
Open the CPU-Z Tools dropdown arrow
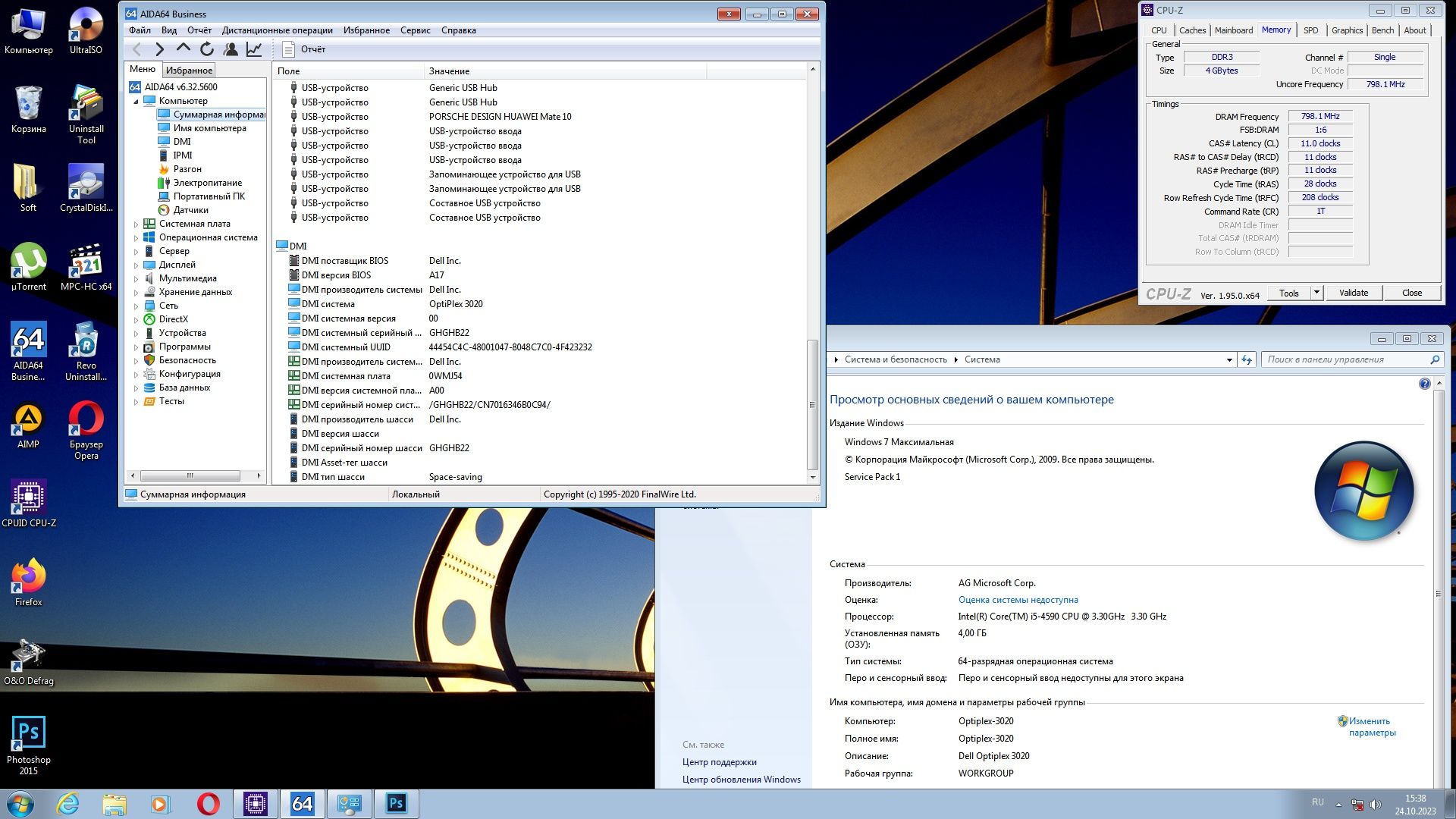tap(1316, 293)
